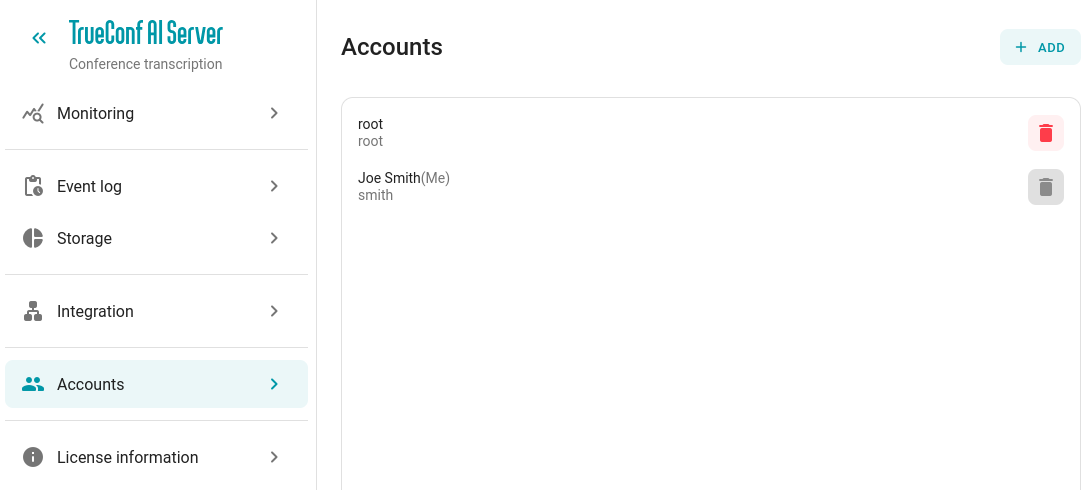Click the Storage pie chart icon

(x=33, y=238)
